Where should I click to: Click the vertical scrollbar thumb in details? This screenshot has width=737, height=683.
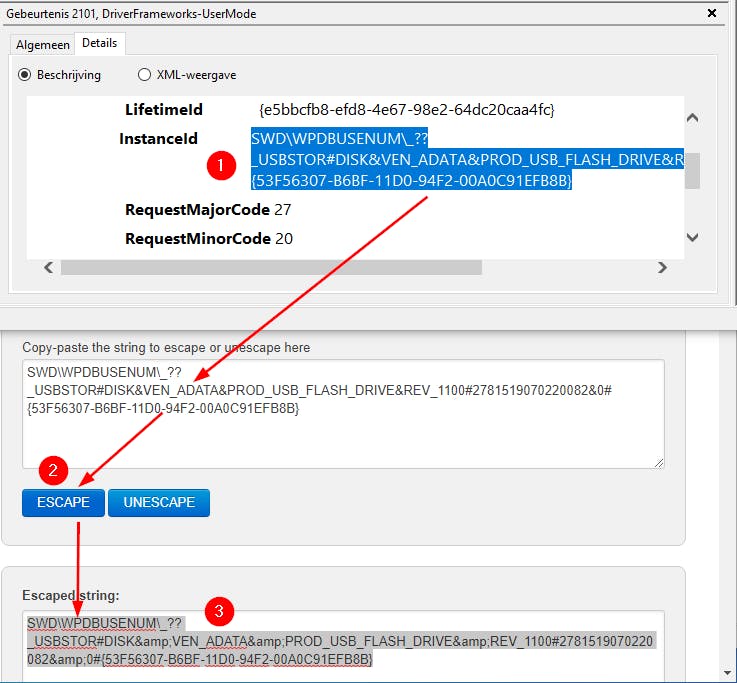click(692, 171)
